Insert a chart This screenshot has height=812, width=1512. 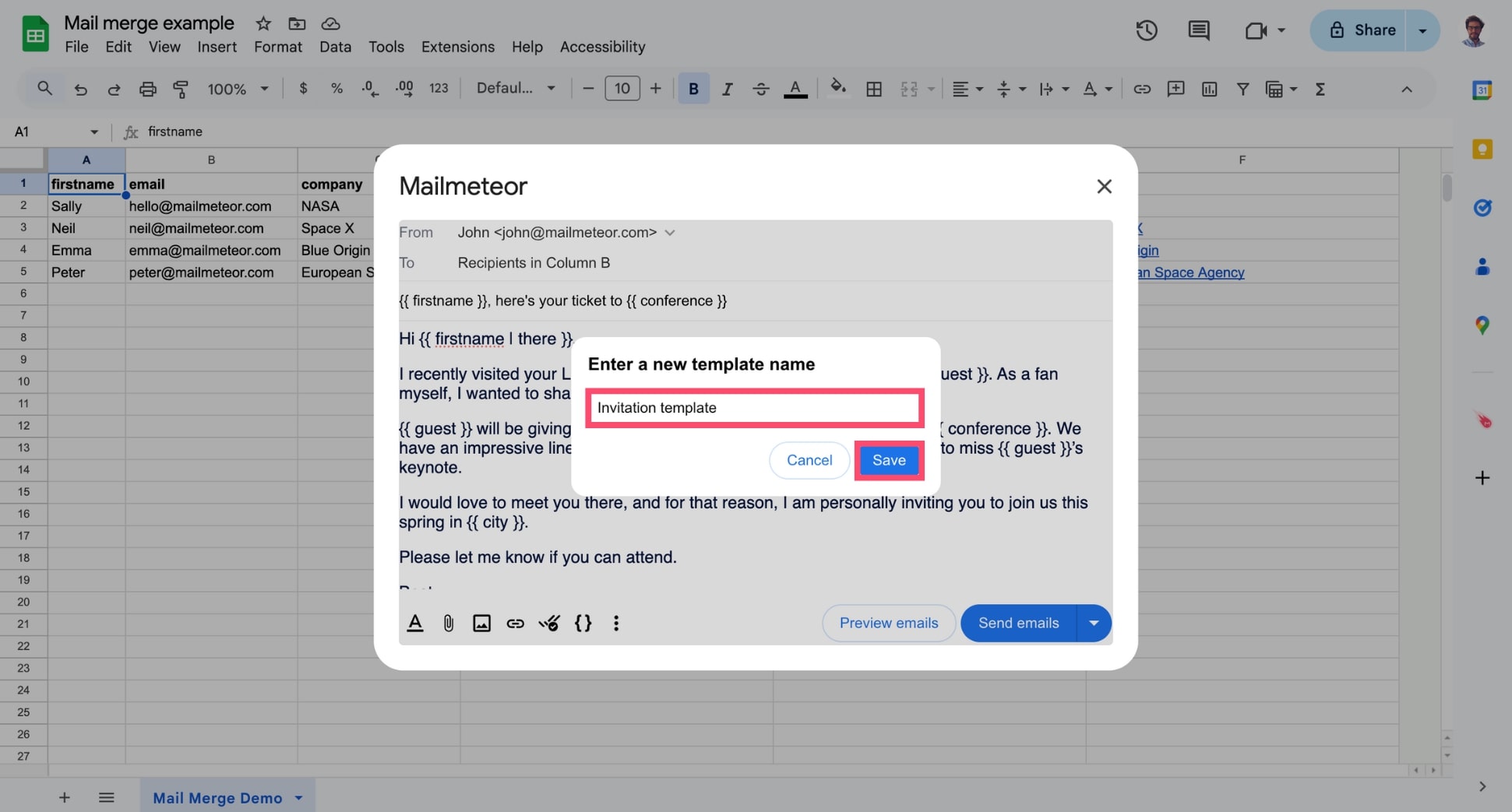[1209, 89]
